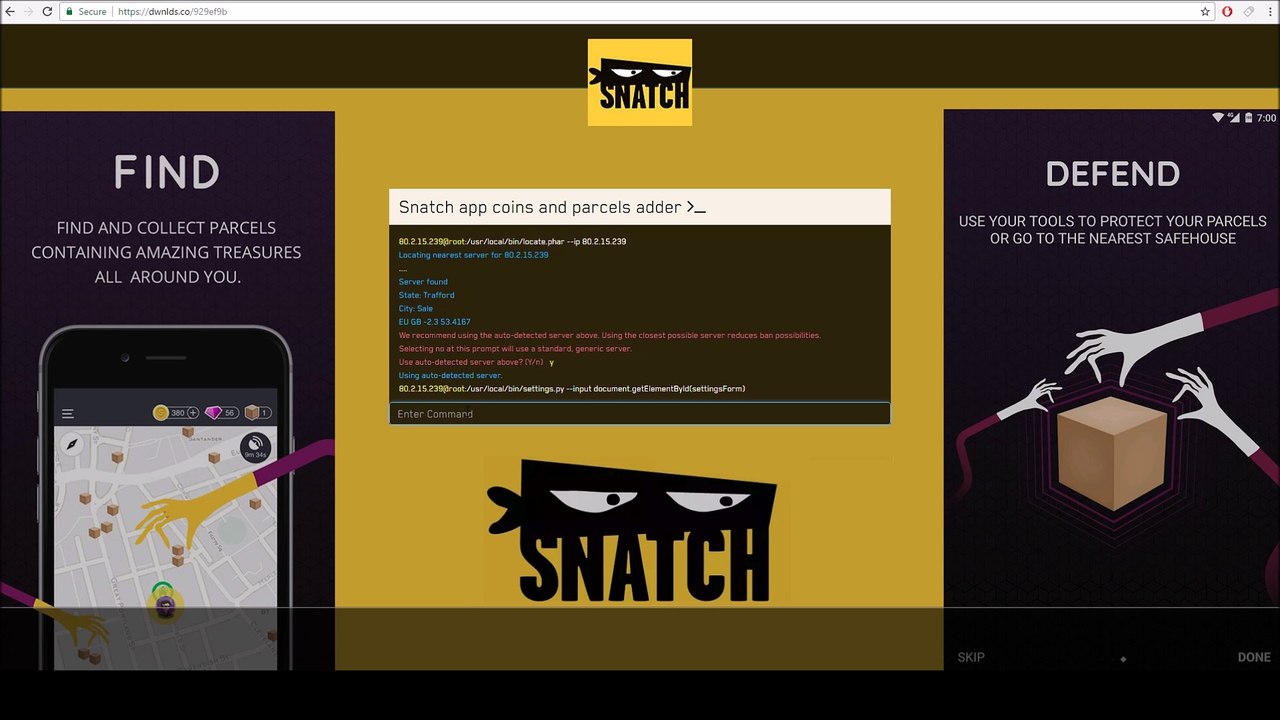Click 'Use auto-detected server above? (Y/n)' prompt

point(471,362)
